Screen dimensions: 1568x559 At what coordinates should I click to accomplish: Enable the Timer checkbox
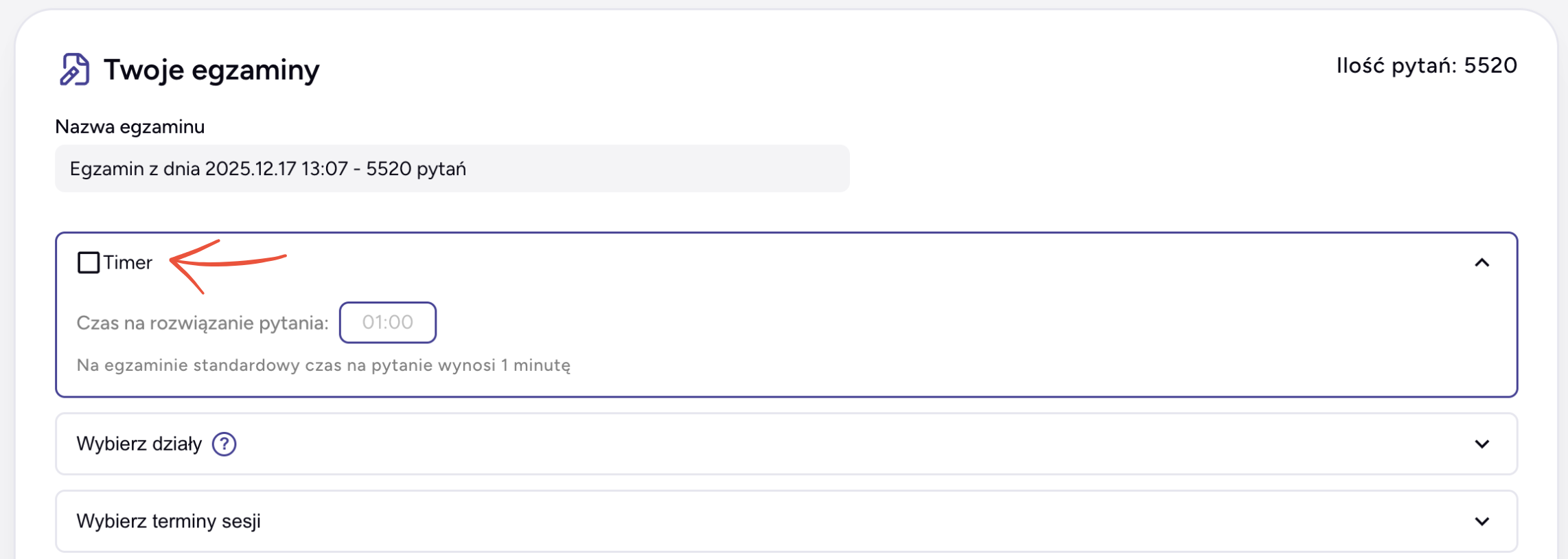pyautogui.click(x=89, y=262)
